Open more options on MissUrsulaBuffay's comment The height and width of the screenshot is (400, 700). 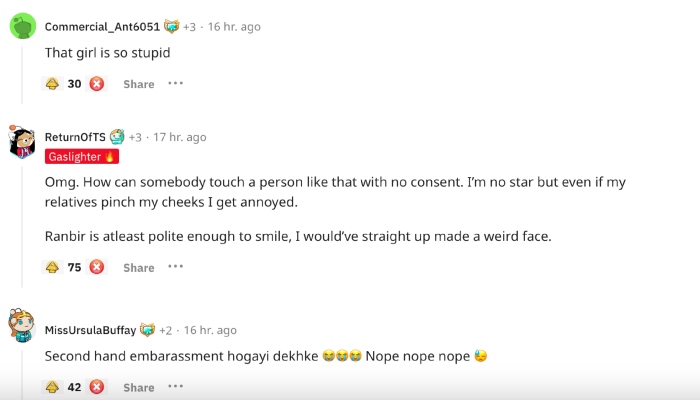pyautogui.click(x=176, y=387)
